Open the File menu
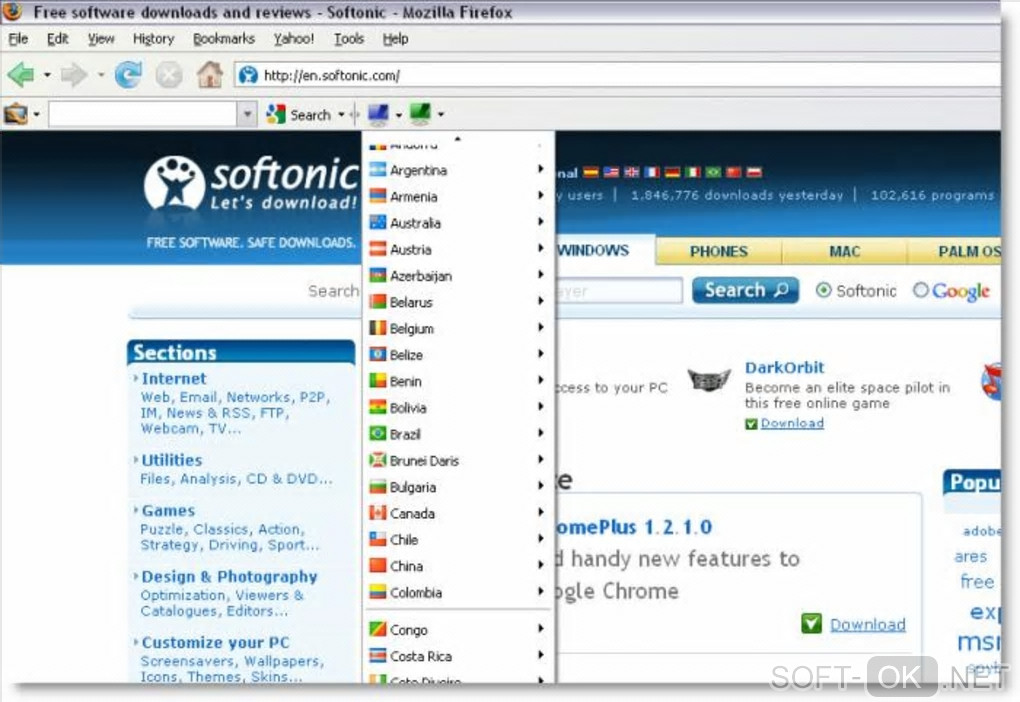The width and height of the screenshot is (1020, 702). 18,38
